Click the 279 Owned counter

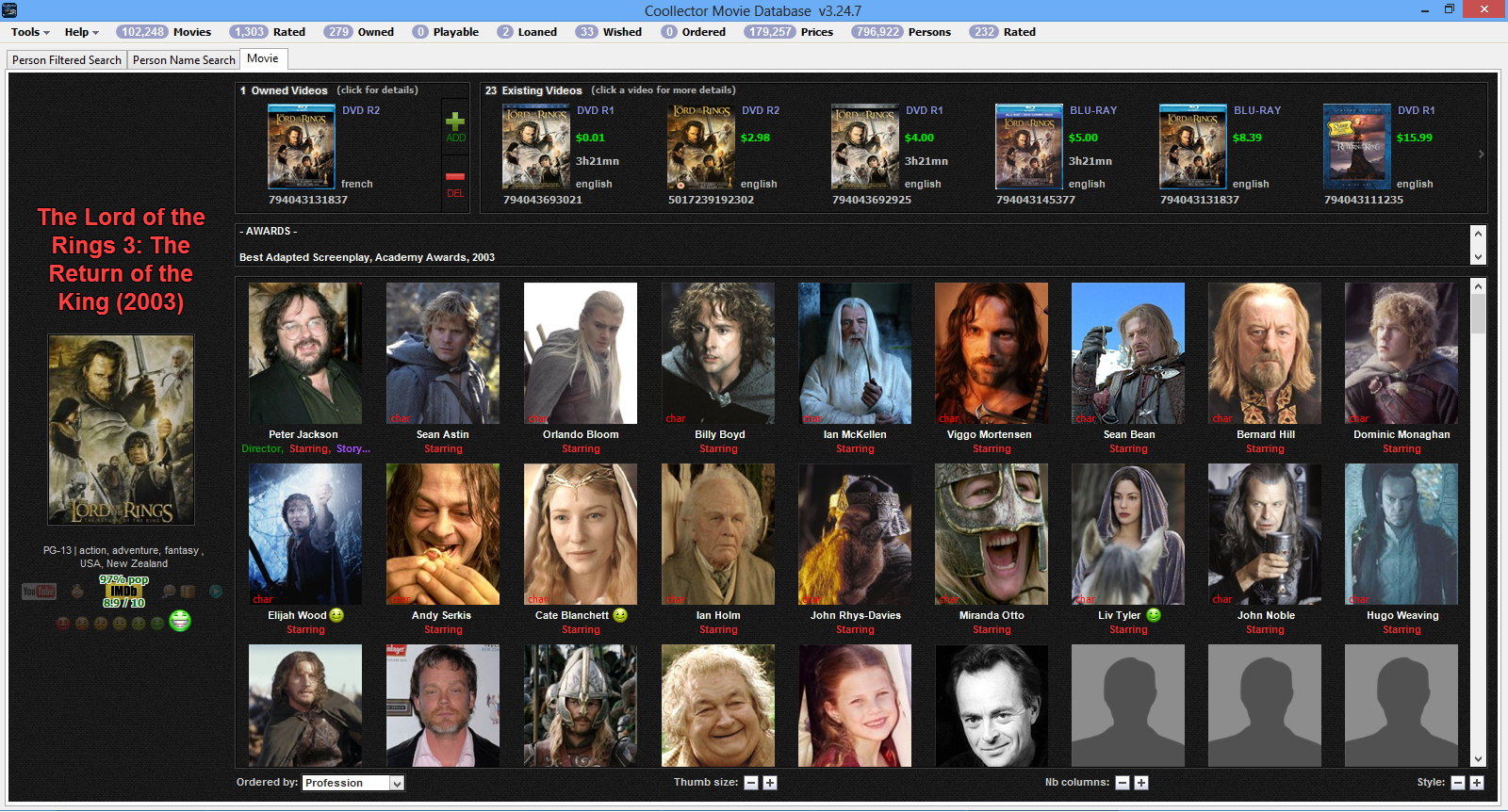click(359, 32)
